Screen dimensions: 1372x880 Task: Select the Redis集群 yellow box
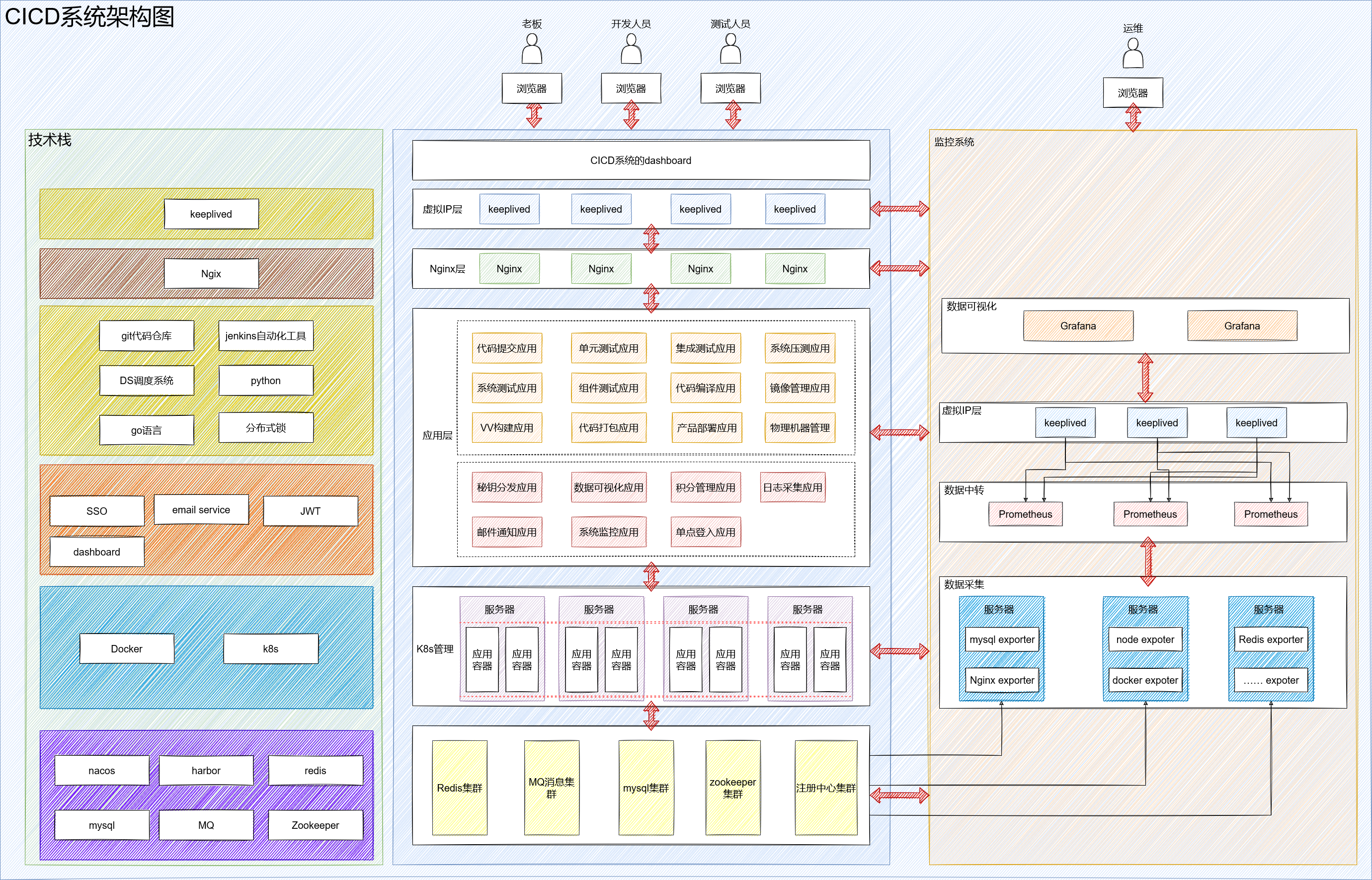[460, 788]
